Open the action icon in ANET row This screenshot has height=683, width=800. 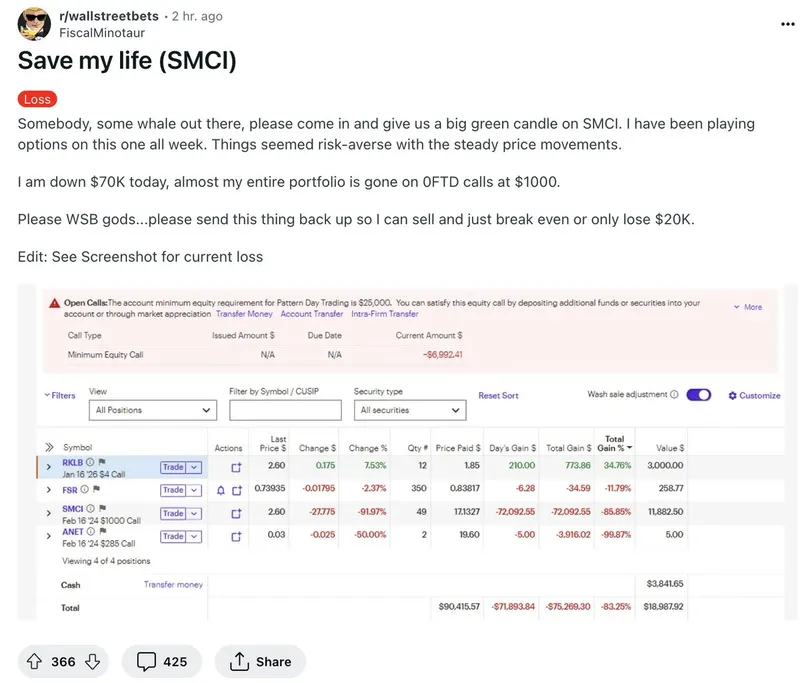(236, 537)
